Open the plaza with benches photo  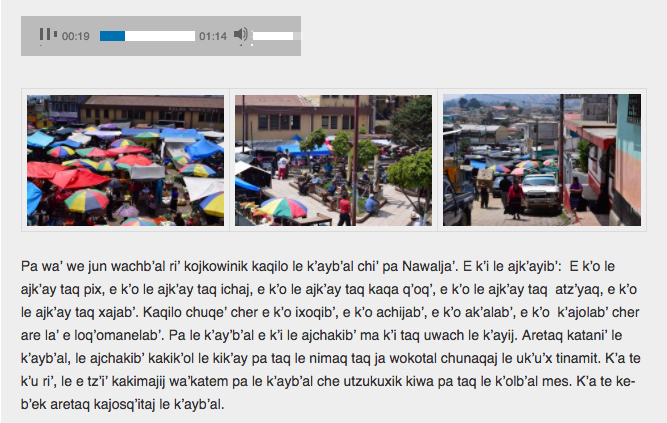333,160
